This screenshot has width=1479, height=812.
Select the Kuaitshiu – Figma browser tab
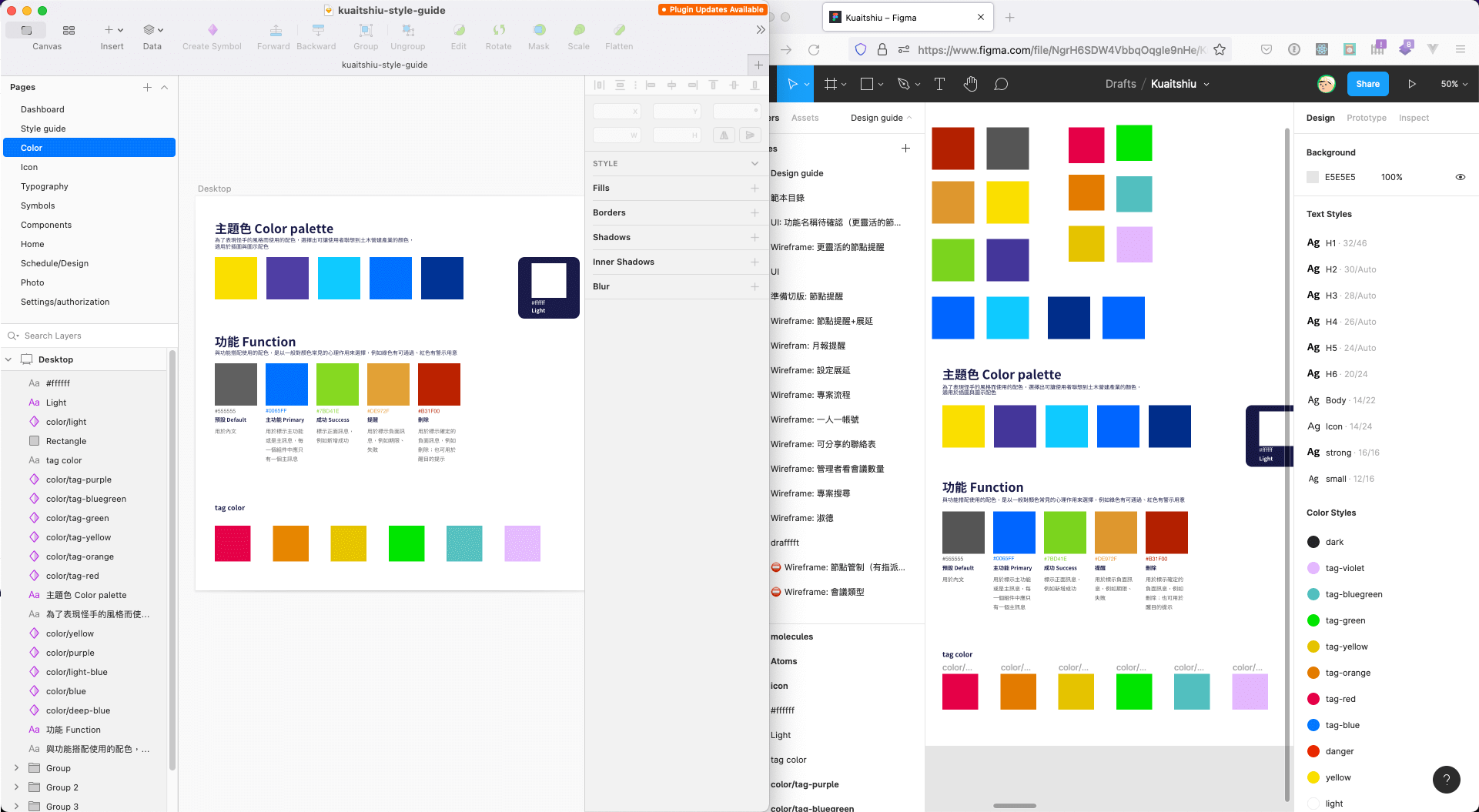[907, 17]
